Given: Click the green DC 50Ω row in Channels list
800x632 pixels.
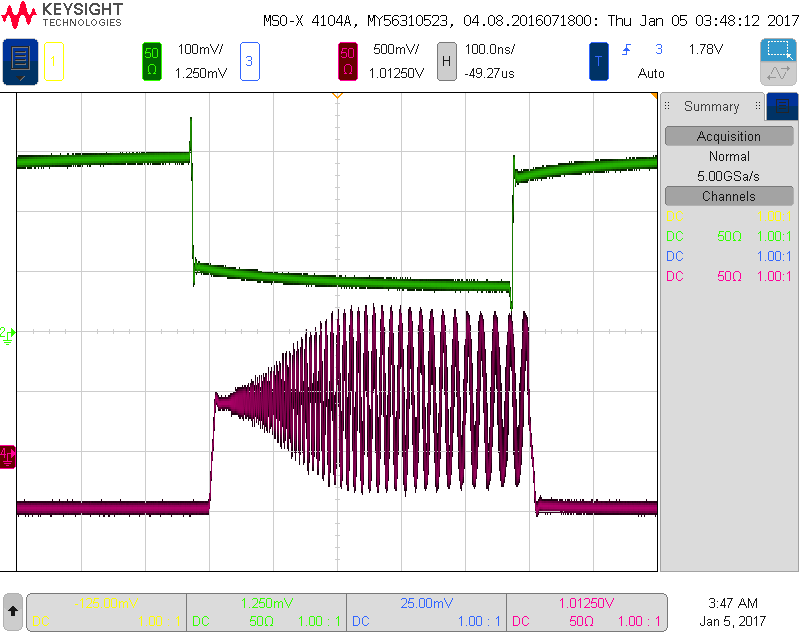Looking at the screenshot, I should pos(729,236).
